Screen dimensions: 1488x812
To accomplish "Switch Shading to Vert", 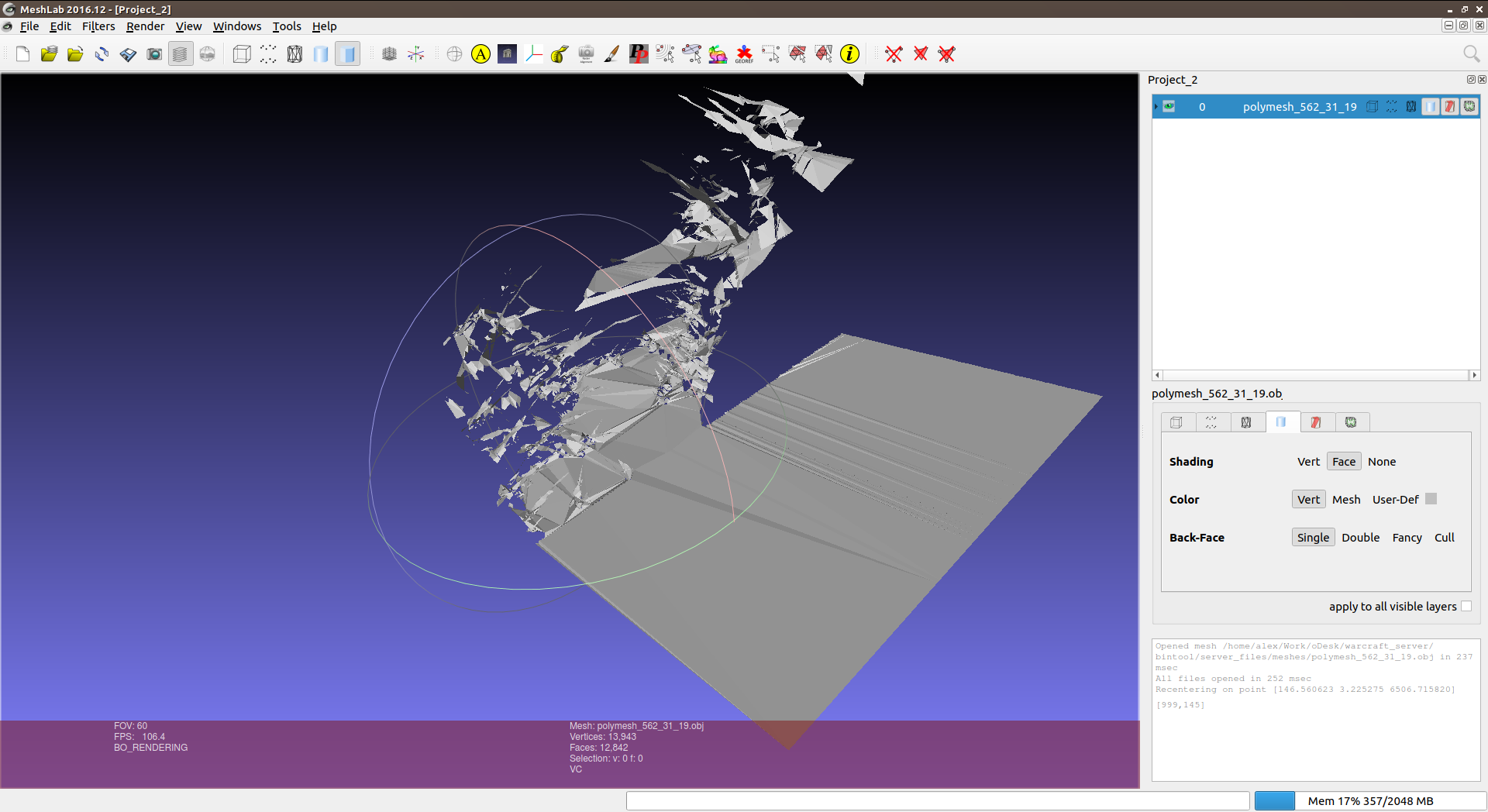I will click(x=1308, y=461).
